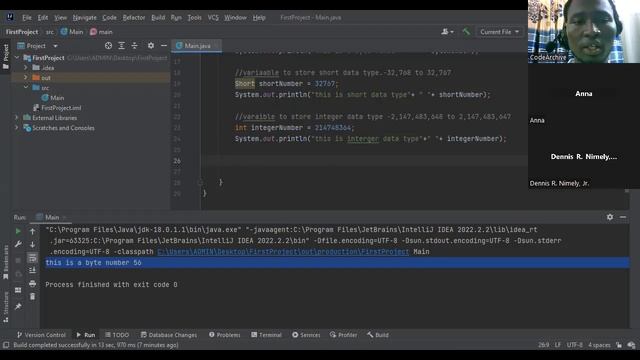Screen dimensions: 640x360
Task: Click the IntelliJ IDEA logo icon
Action: click(x=10, y=17)
